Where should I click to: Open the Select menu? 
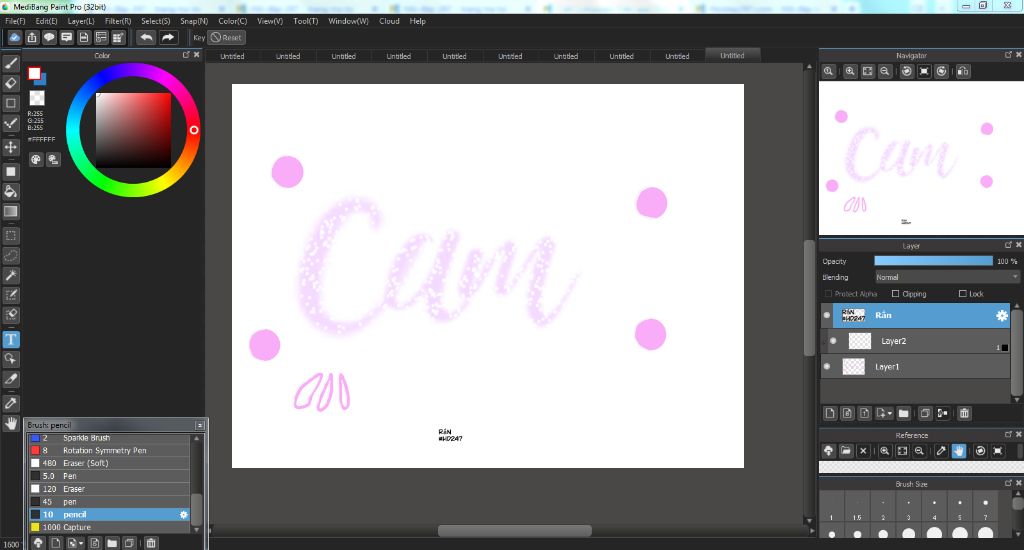pyautogui.click(x=155, y=21)
